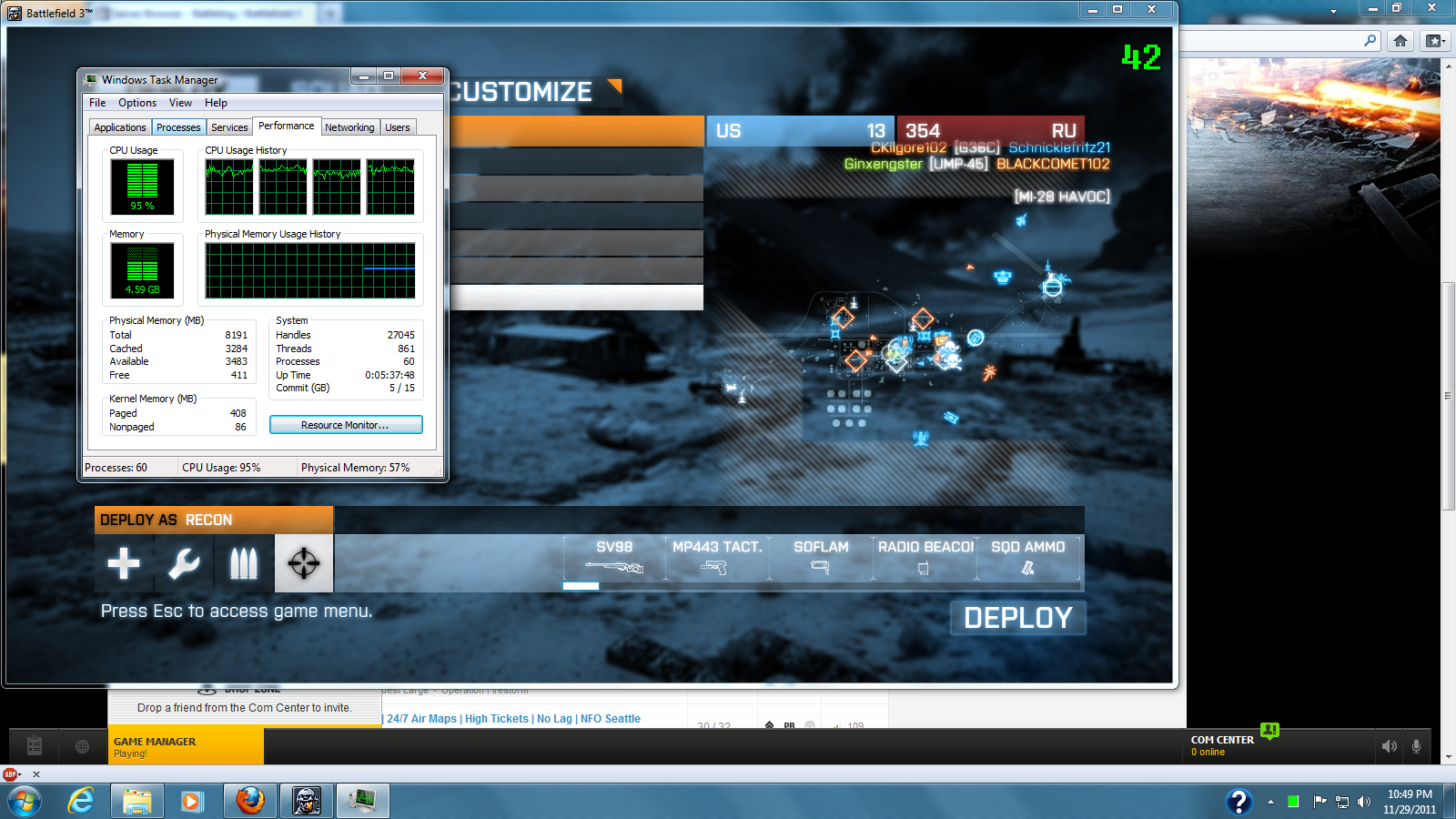Open the Firefox bookmarks dropdown button
The height and width of the screenshot is (819, 1456).
coord(1435,40)
